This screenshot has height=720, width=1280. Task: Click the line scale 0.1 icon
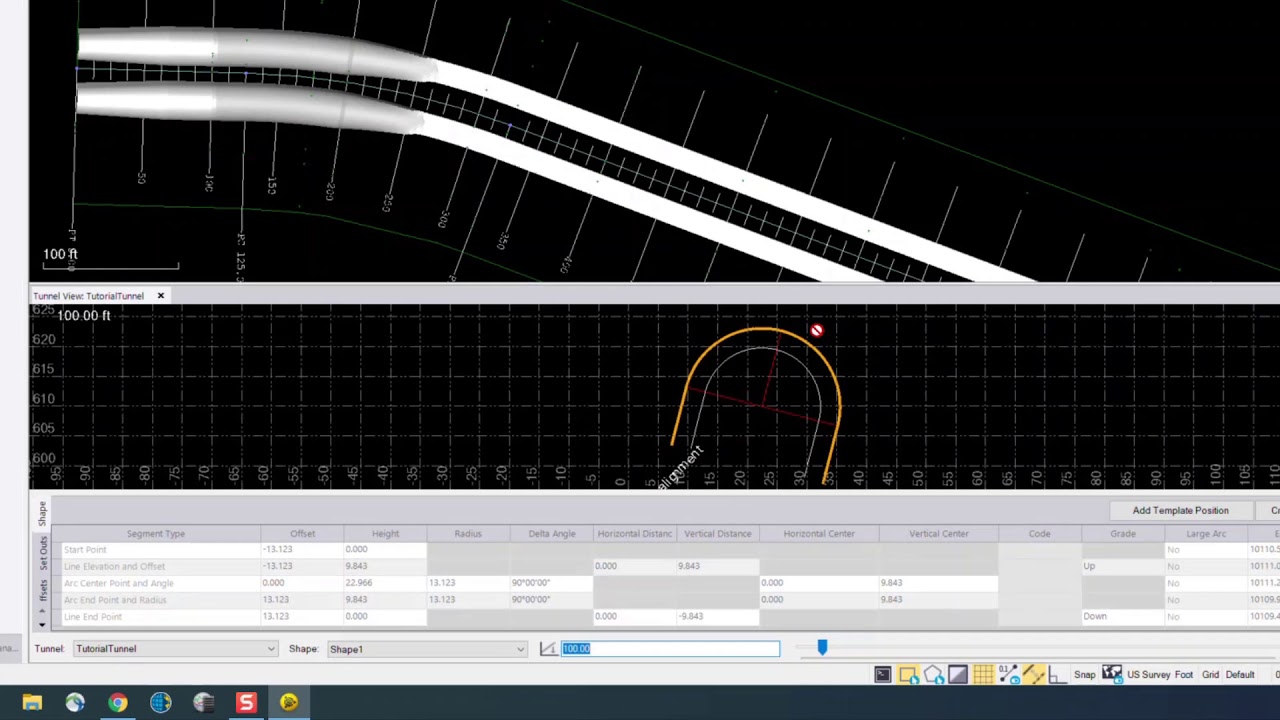point(1008,675)
